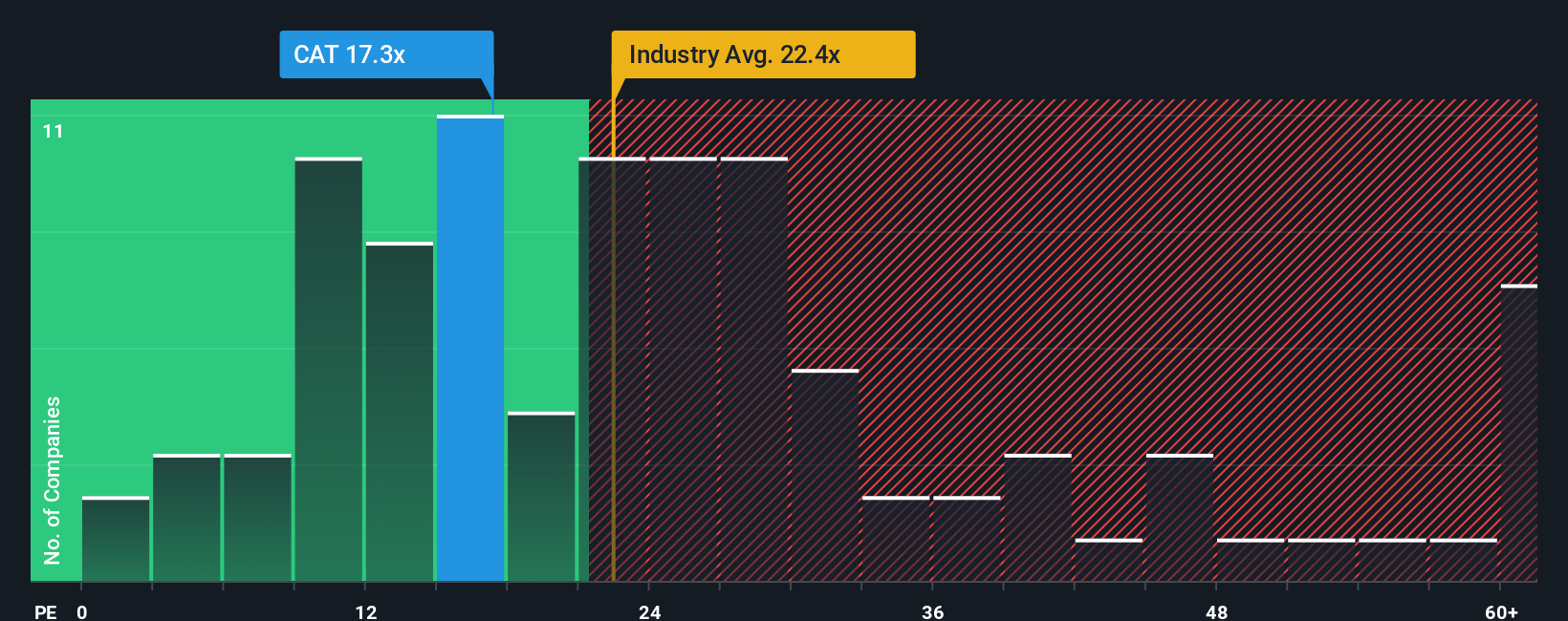Select the first shortest bar at PE 0
Screen dimensions: 1568x621
point(116,539)
